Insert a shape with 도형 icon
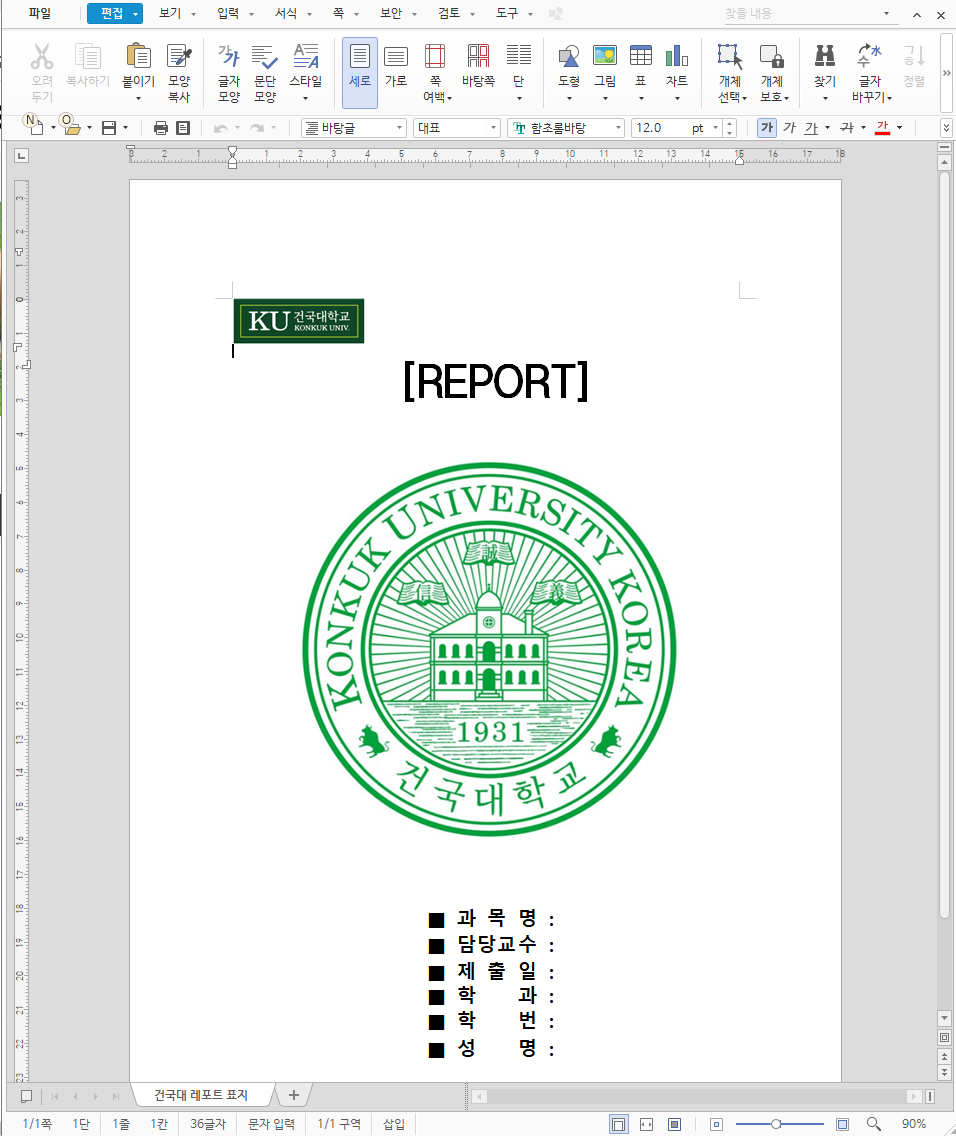 pos(569,57)
